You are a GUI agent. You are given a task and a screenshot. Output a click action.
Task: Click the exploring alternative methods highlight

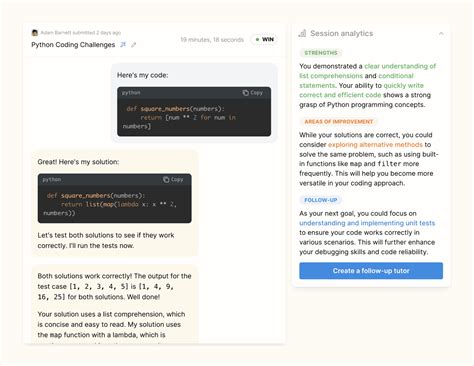[375, 145]
